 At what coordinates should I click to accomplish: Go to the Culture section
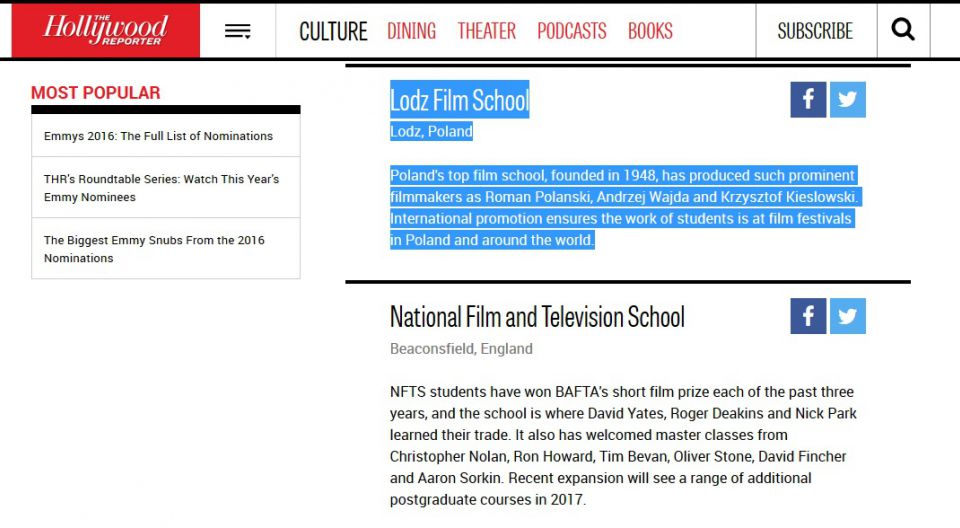(x=333, y=31)
